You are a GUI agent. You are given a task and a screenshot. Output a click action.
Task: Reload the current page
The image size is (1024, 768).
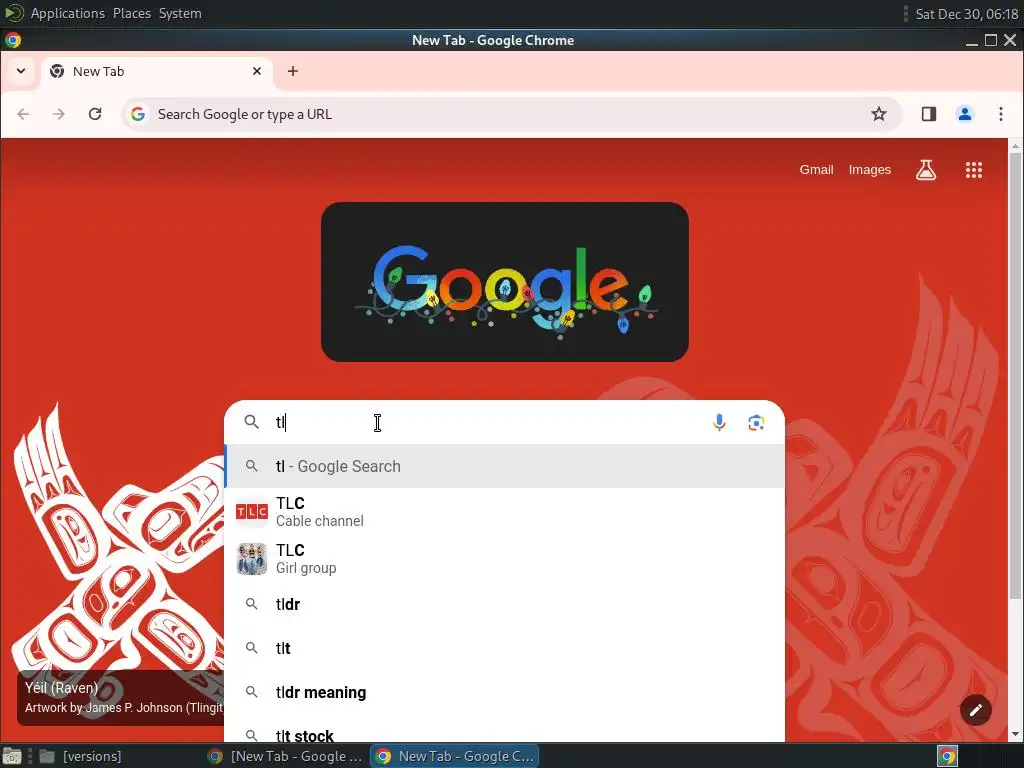(95, 114)
